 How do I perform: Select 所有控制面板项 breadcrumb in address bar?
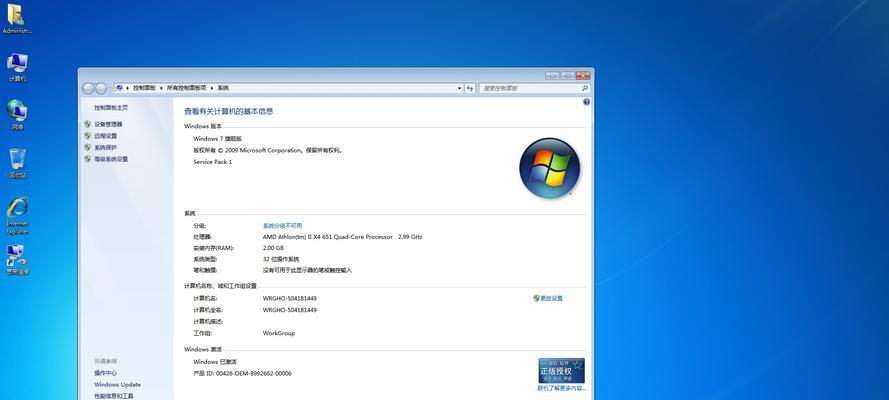tap(187, 88)
